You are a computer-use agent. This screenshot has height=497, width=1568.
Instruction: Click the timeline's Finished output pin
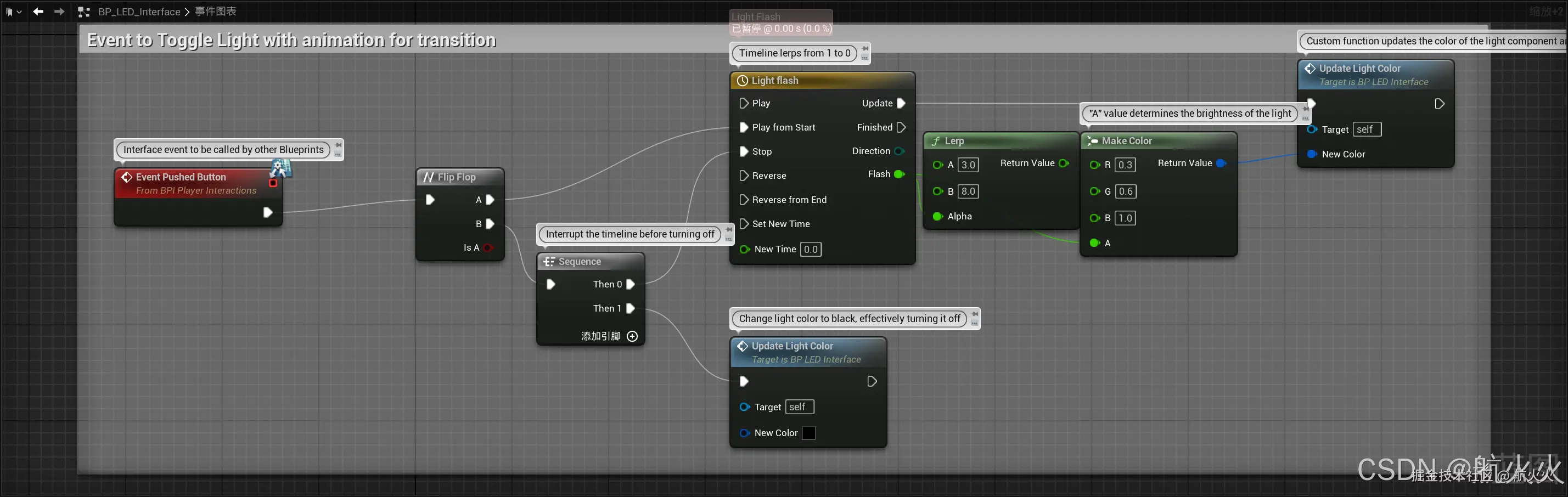point(902,127)
